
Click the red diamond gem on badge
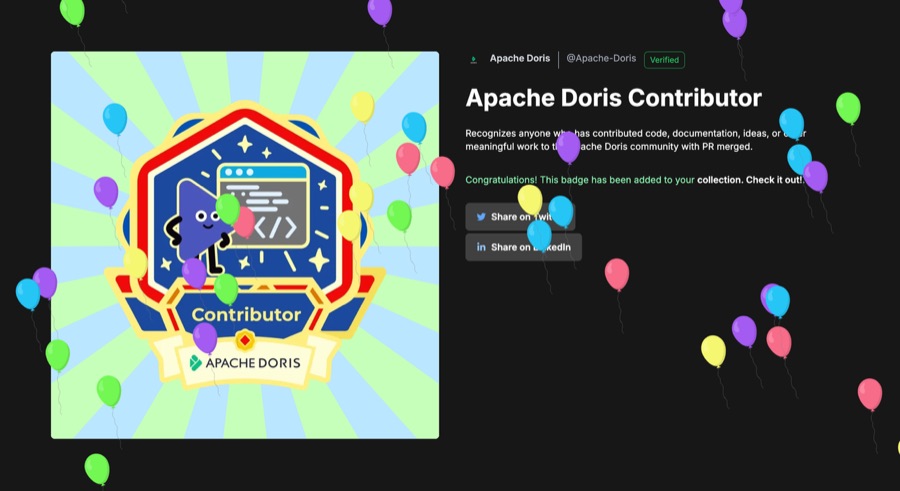coord(245,341)
